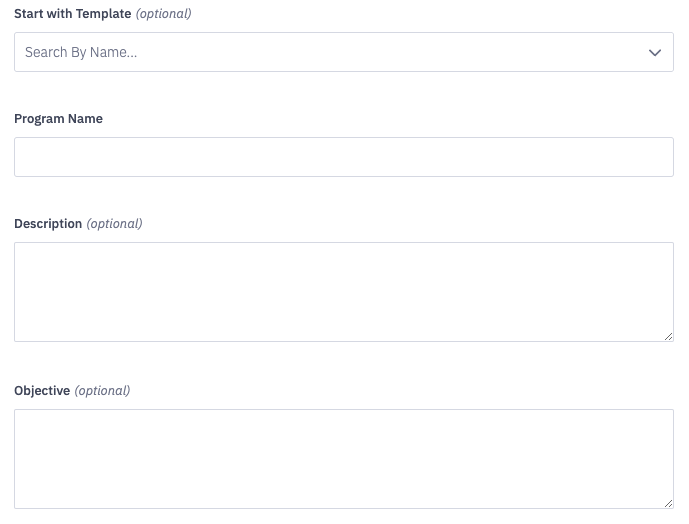Click the optional text beside Start with Template
689x524 pixels.
tap(163, 14)
